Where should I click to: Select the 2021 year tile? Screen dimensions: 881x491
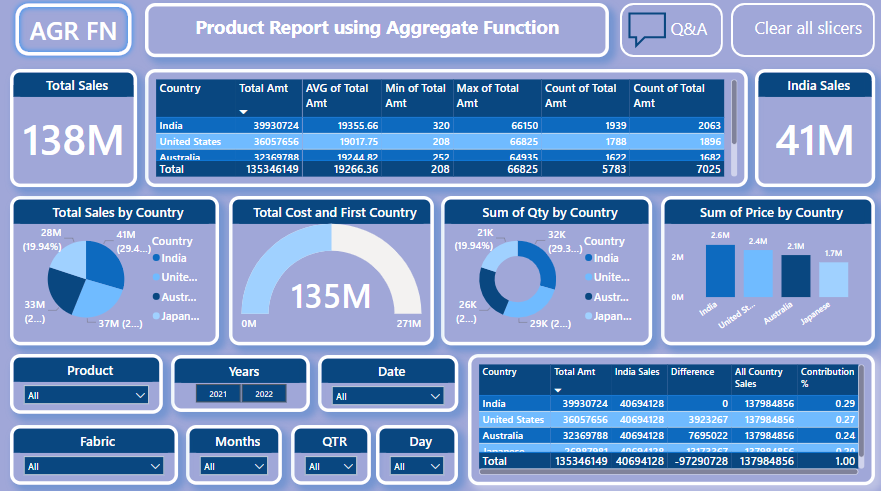[x=218, y=394]
